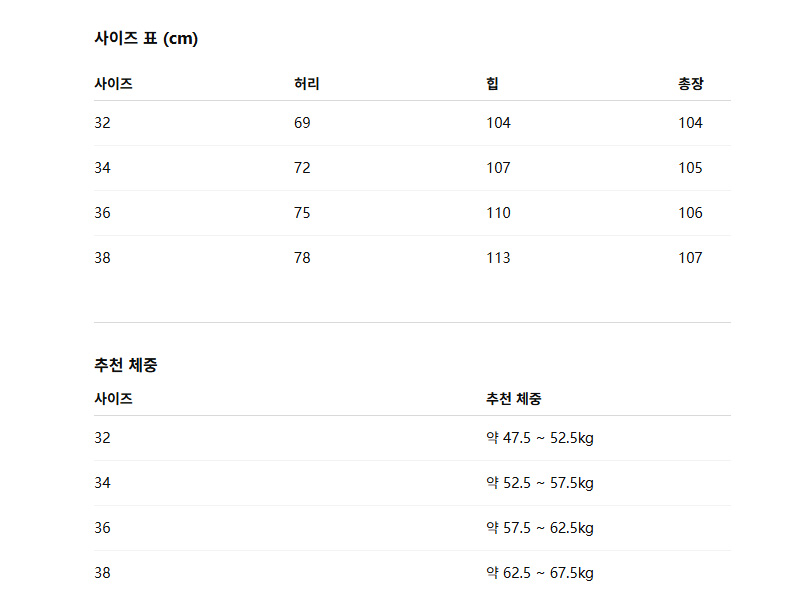Image resolution: width=800 pixels, height=600 pixels.
Task: Click the "총장" column header
Action: click(x=690, y=84)
